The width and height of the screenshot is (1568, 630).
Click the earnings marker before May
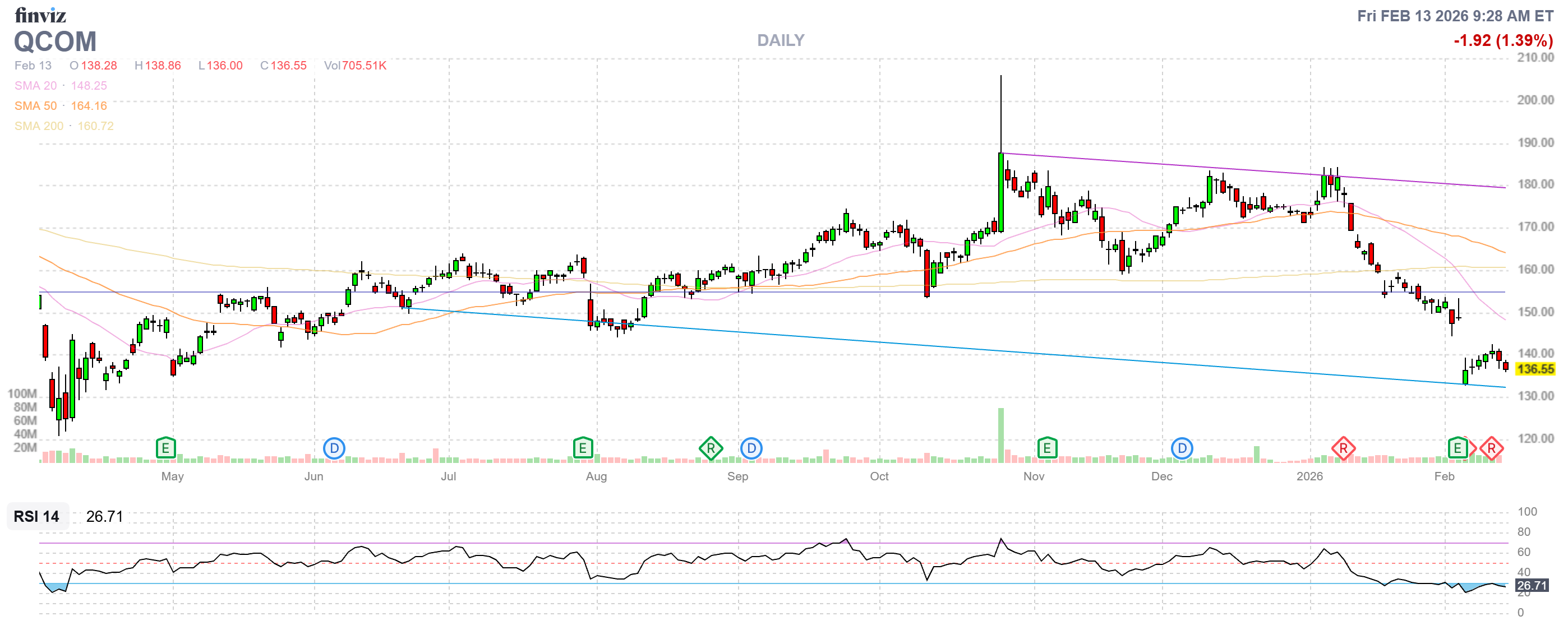pos(165,449)
